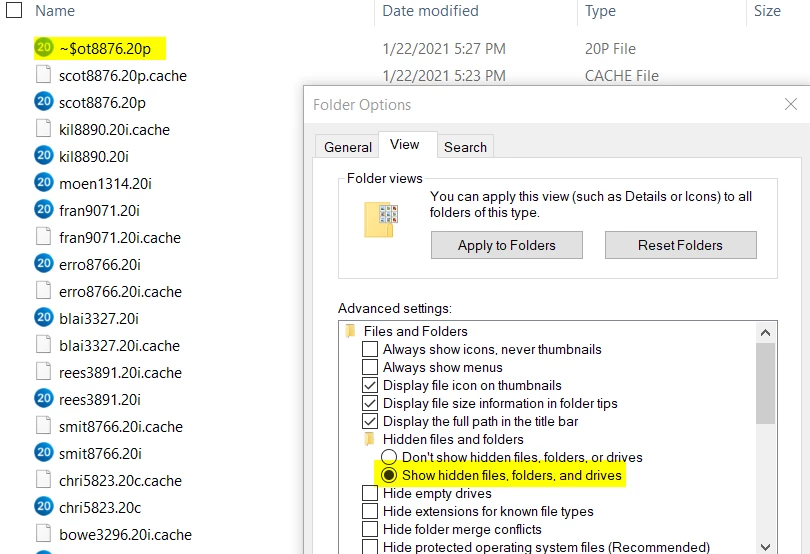The height and width of the screenshot is (554, 810).
Task: Select Don't show hidden files, folders, or drives
Action: click(x=389, y=457)
